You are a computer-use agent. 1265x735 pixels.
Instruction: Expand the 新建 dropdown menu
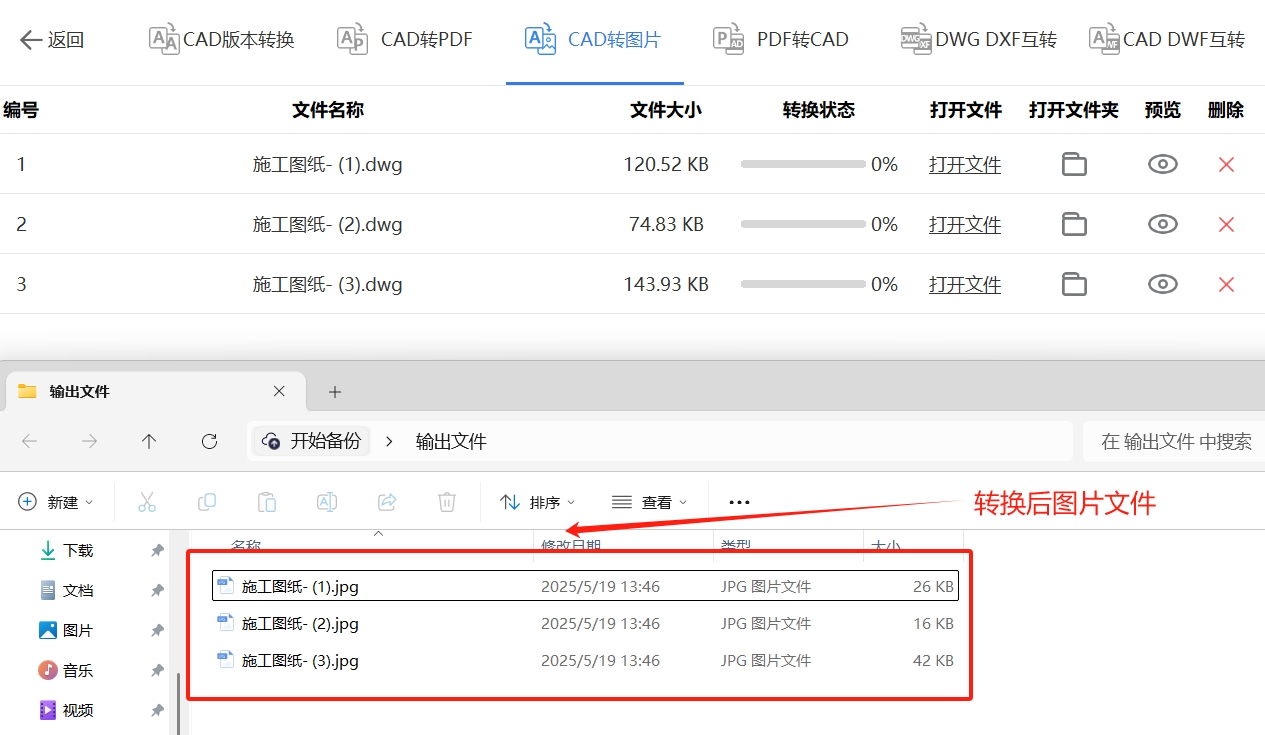point(57,502)
